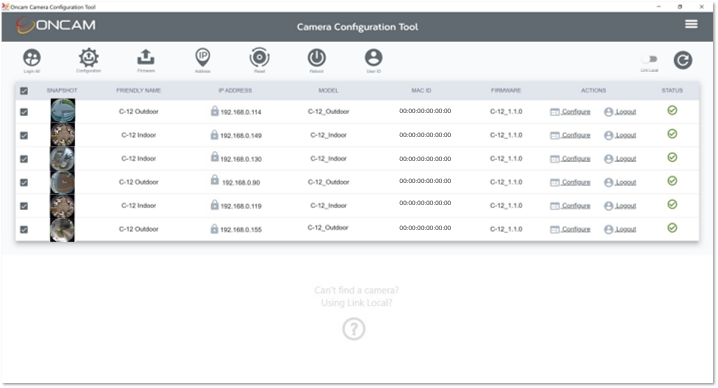Uncheck the camera at 192.168.0.114
This screenshot has width=718, height=388.
point(24,112)
